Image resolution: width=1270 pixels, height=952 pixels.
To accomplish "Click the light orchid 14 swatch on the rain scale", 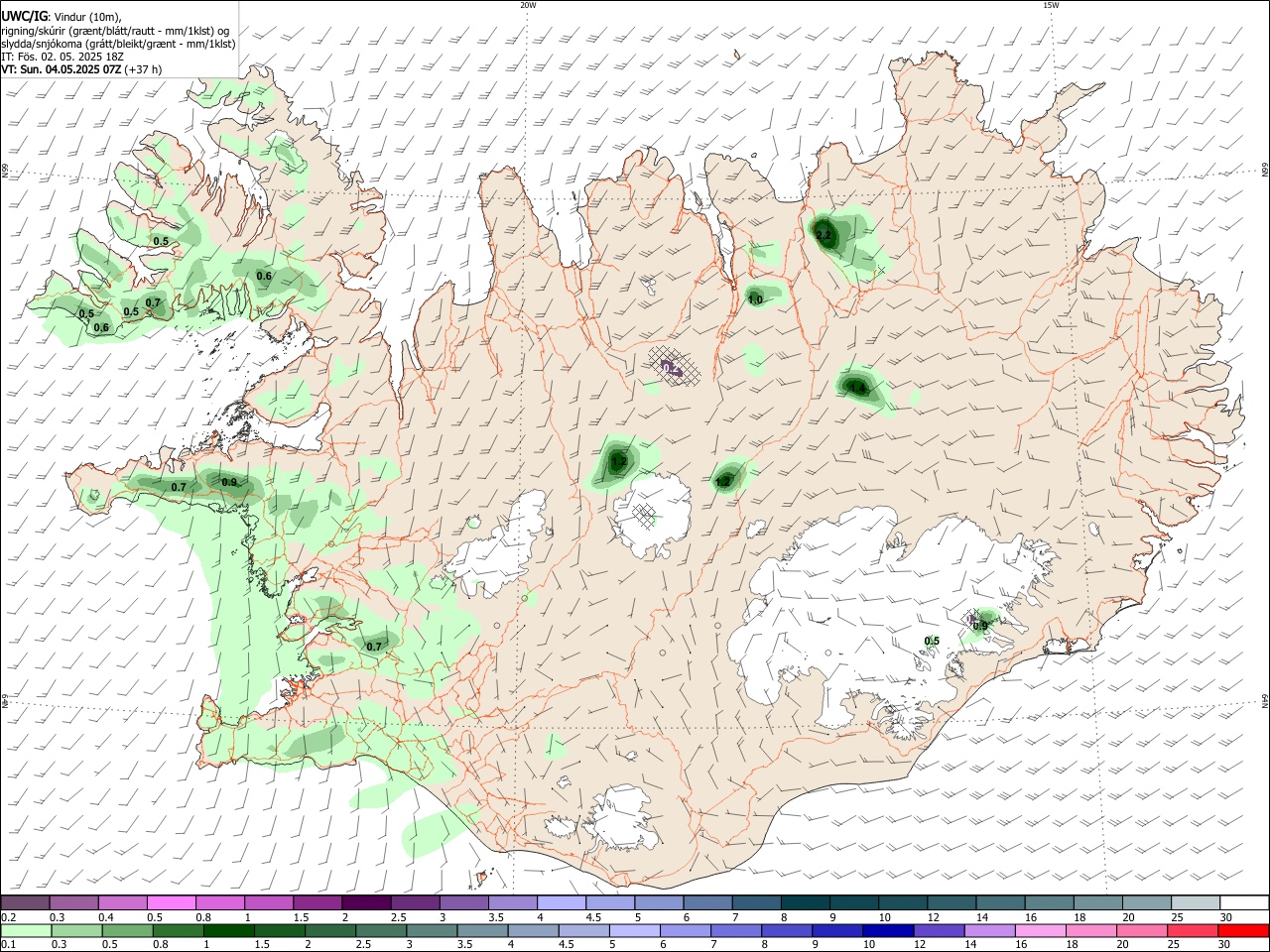I will 992,930.
